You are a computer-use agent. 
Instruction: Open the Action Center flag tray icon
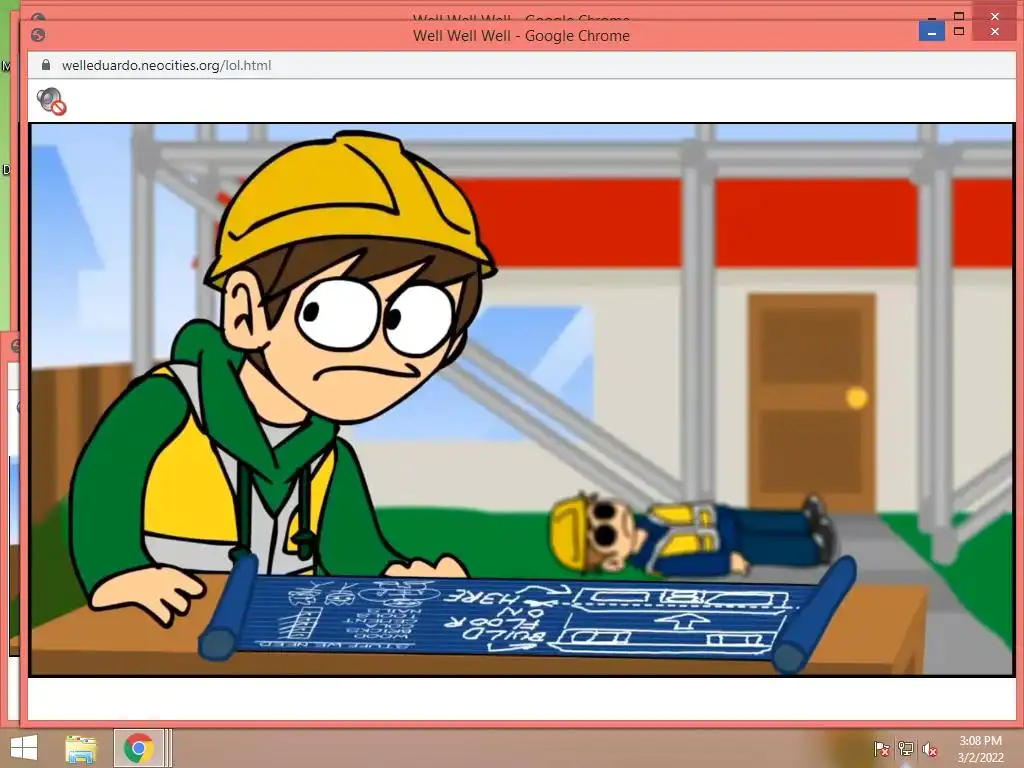[x=882, y=748]
